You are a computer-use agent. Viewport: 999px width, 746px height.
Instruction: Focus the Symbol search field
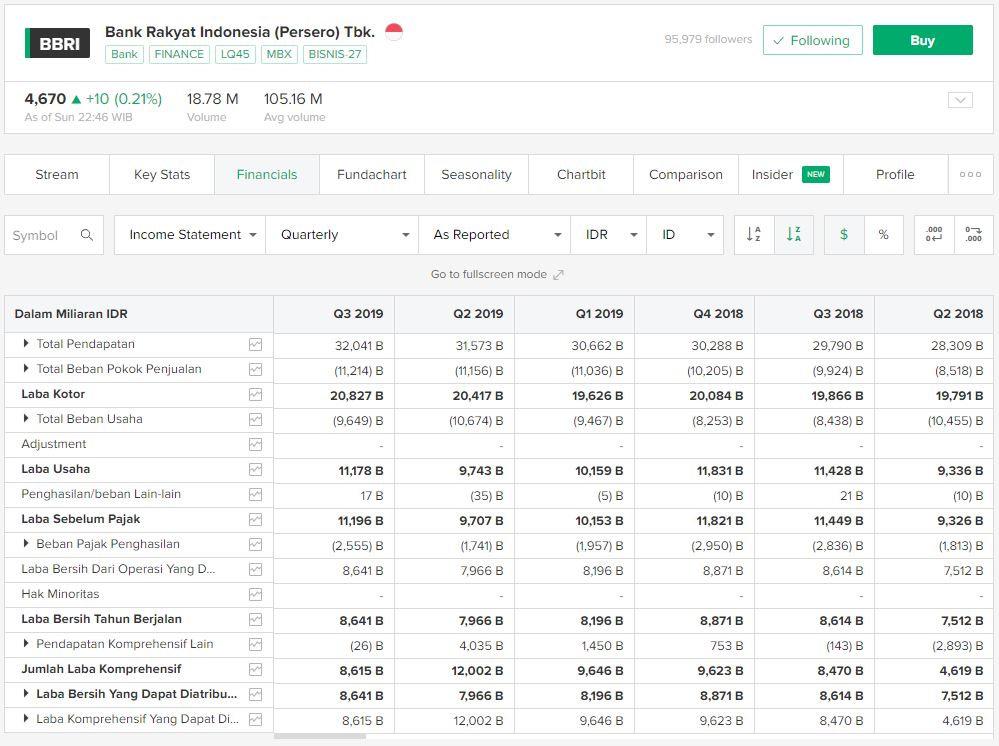(x=54, y=235)
